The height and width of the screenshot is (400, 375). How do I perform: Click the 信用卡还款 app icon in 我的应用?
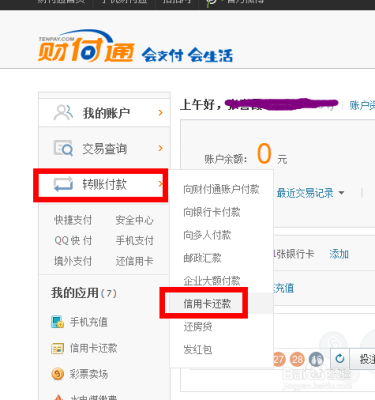57,348
